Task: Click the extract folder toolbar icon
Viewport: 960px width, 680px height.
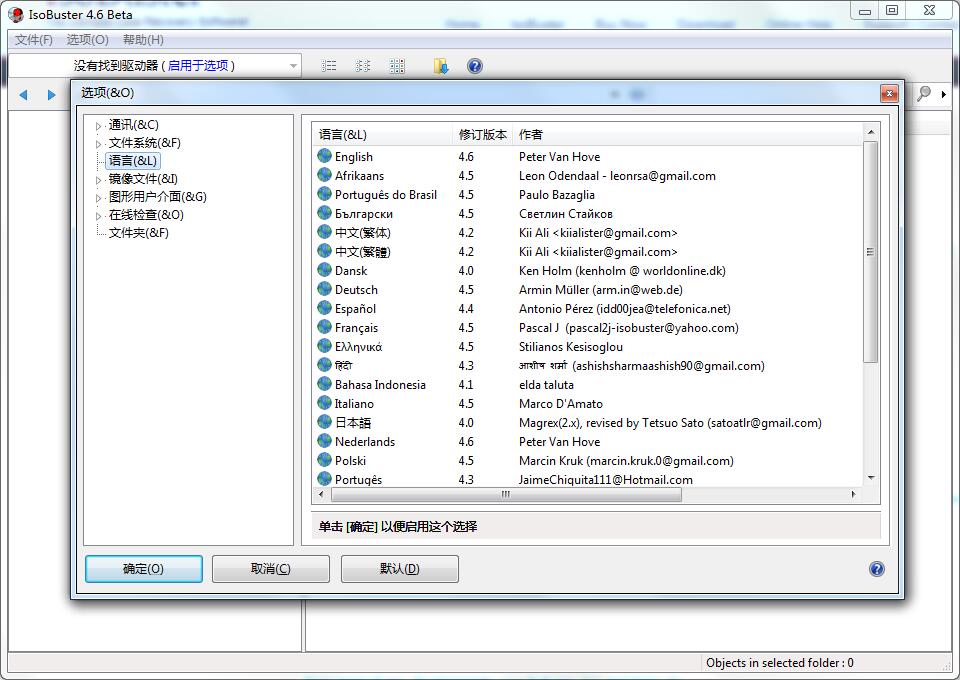Action: pyautogui.click(x=441, y=66)
